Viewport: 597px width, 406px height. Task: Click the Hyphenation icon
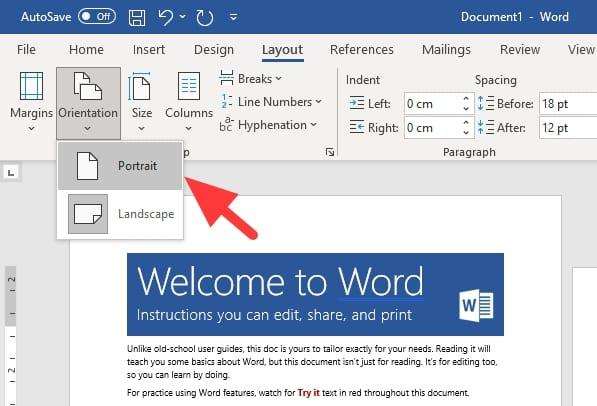pos(226,125)
